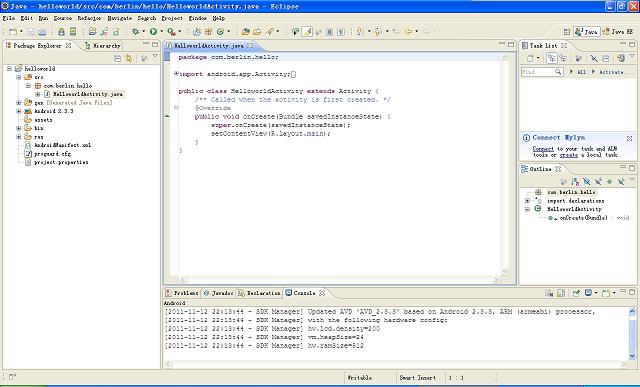Click the External Tools run icon

click(x=171, y=31)
